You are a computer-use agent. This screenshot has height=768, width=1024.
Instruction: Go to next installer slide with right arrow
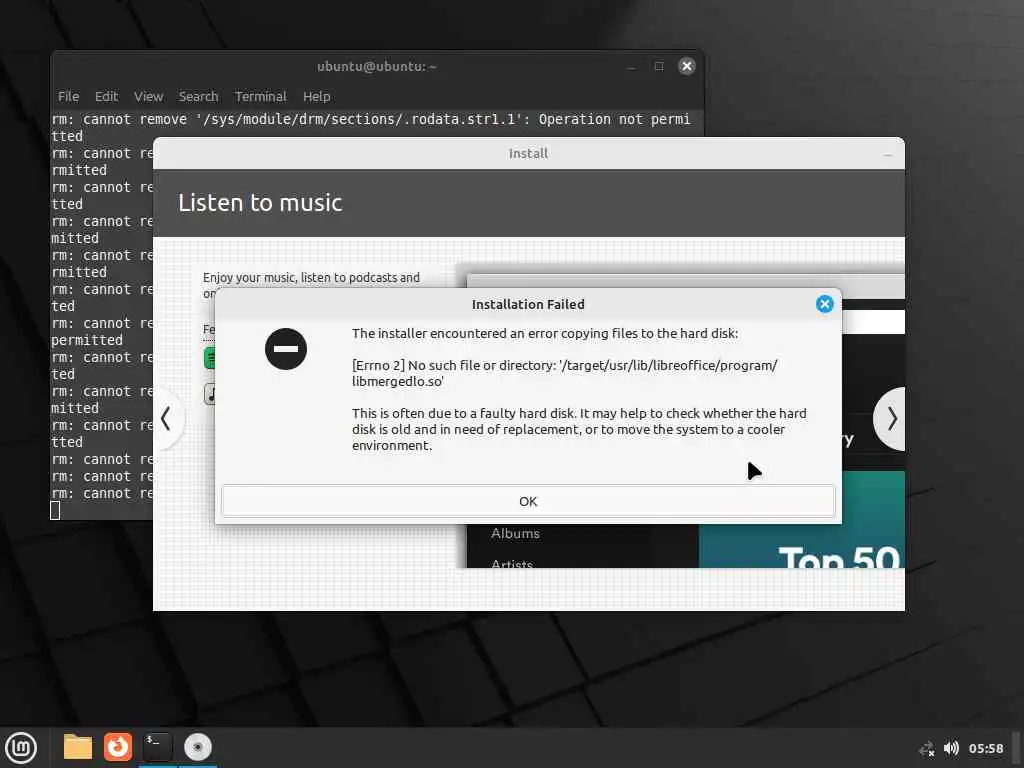click(x=891, y=419)
